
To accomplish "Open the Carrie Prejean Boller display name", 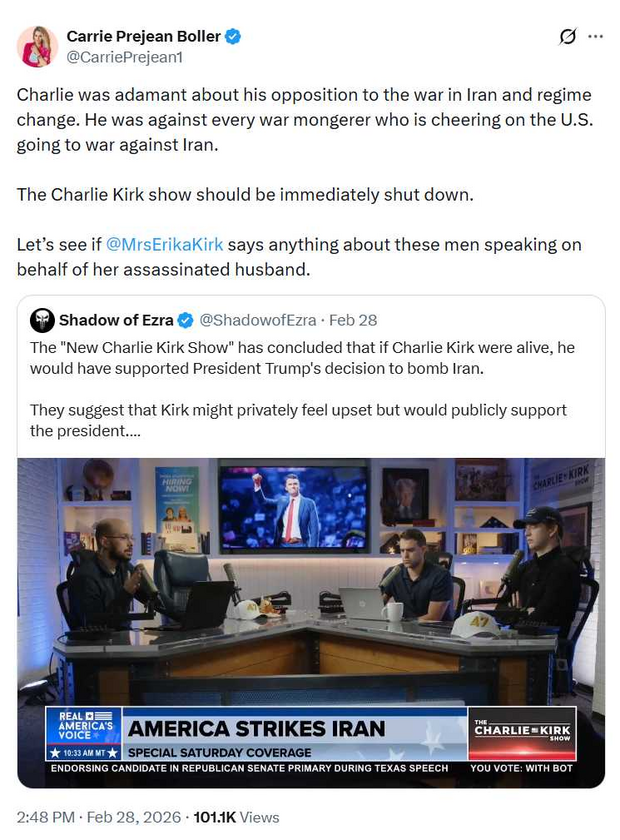I will click(143, 36).
